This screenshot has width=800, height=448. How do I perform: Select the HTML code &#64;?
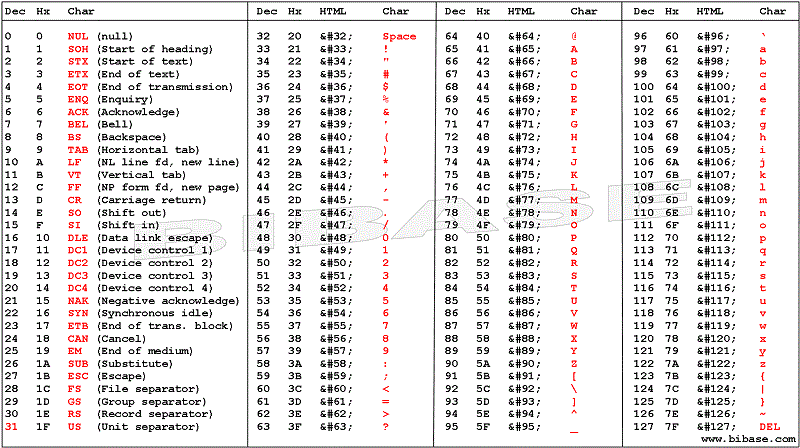click(524, 35)
